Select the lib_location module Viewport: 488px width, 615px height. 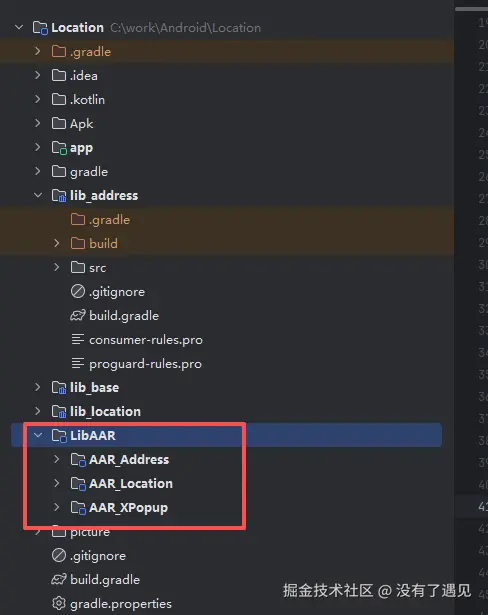(x=105, y=411)
